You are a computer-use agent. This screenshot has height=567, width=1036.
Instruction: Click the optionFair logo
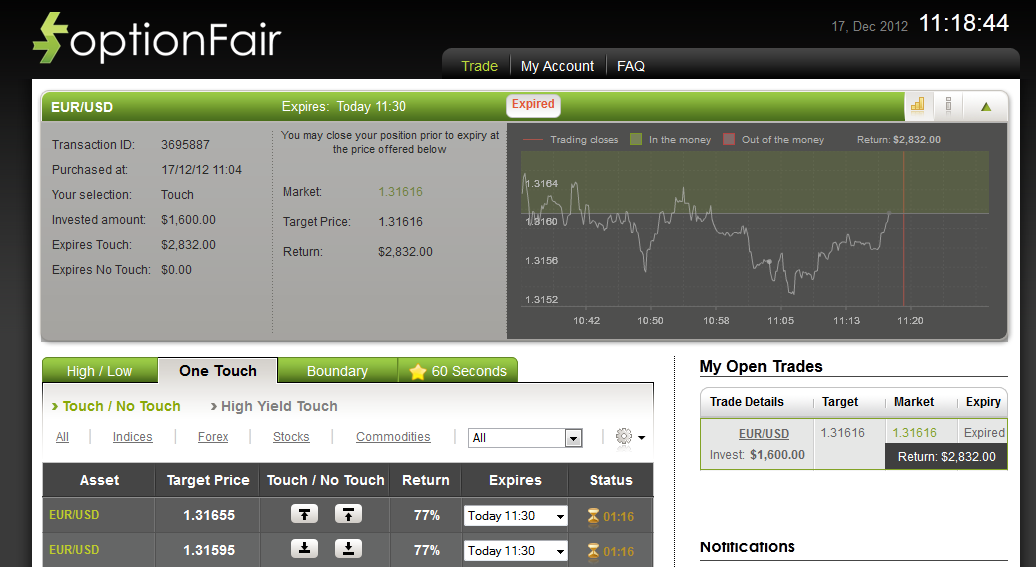pos(157,39)
